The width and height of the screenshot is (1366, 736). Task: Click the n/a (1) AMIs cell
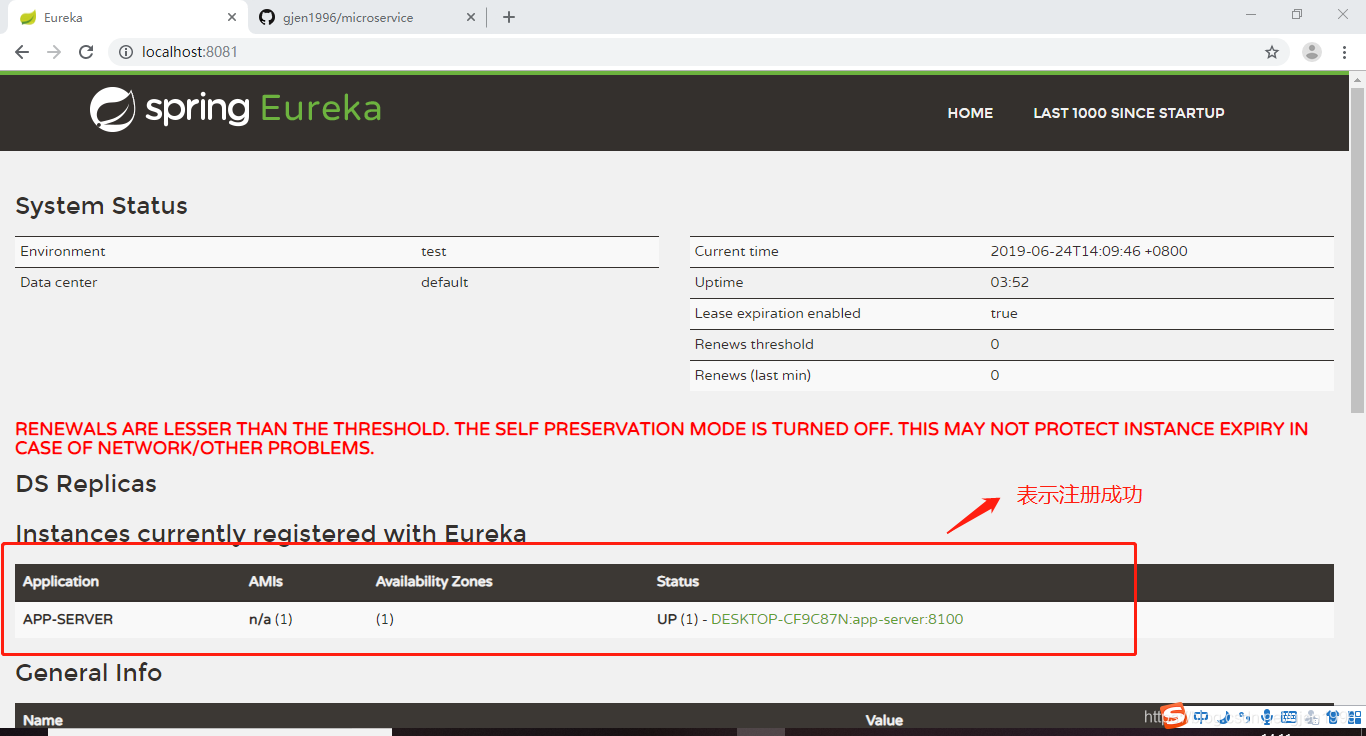[271, 619]
